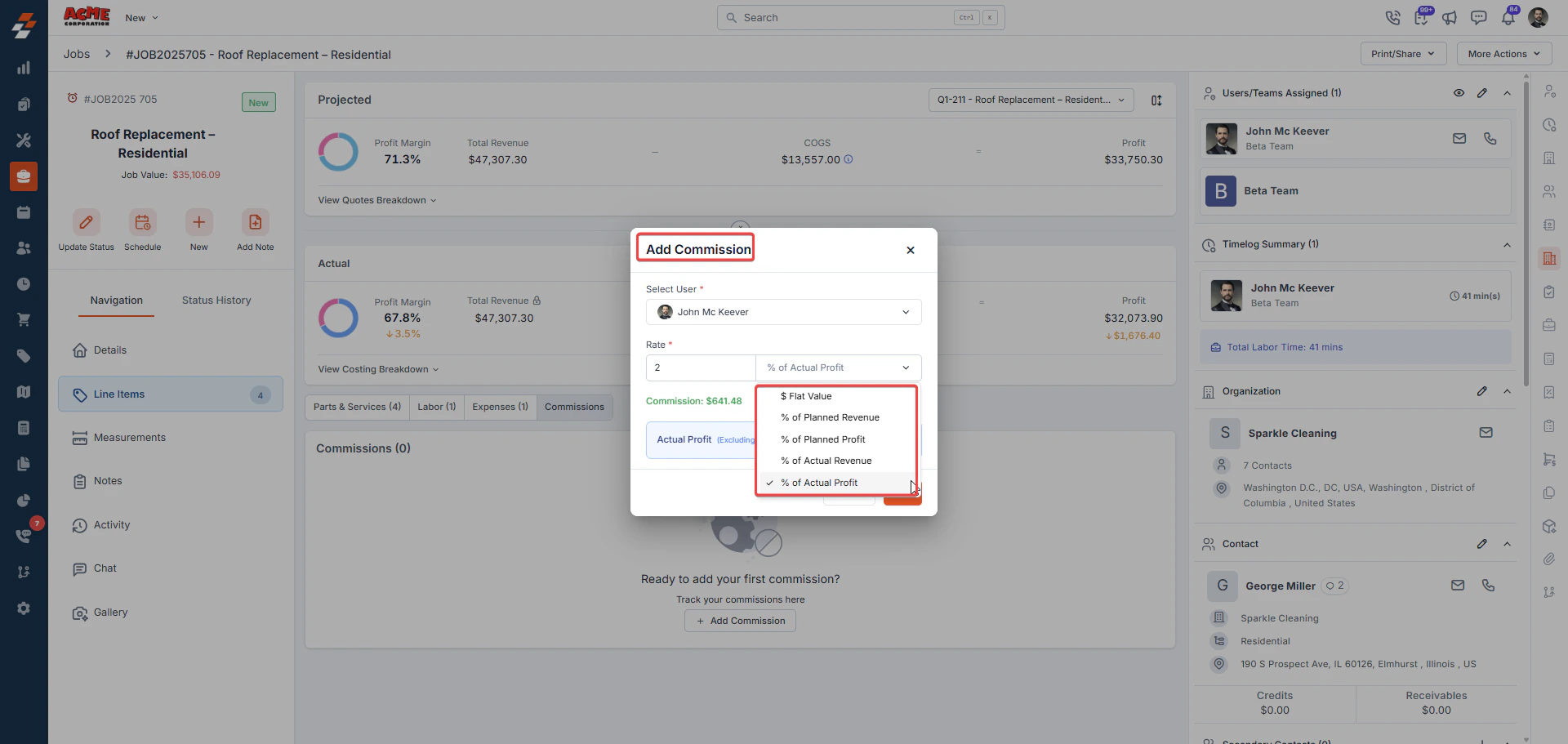1568x744 pixels.
Task: Open the Select User dropdown
Action: (x=783, y=312)
